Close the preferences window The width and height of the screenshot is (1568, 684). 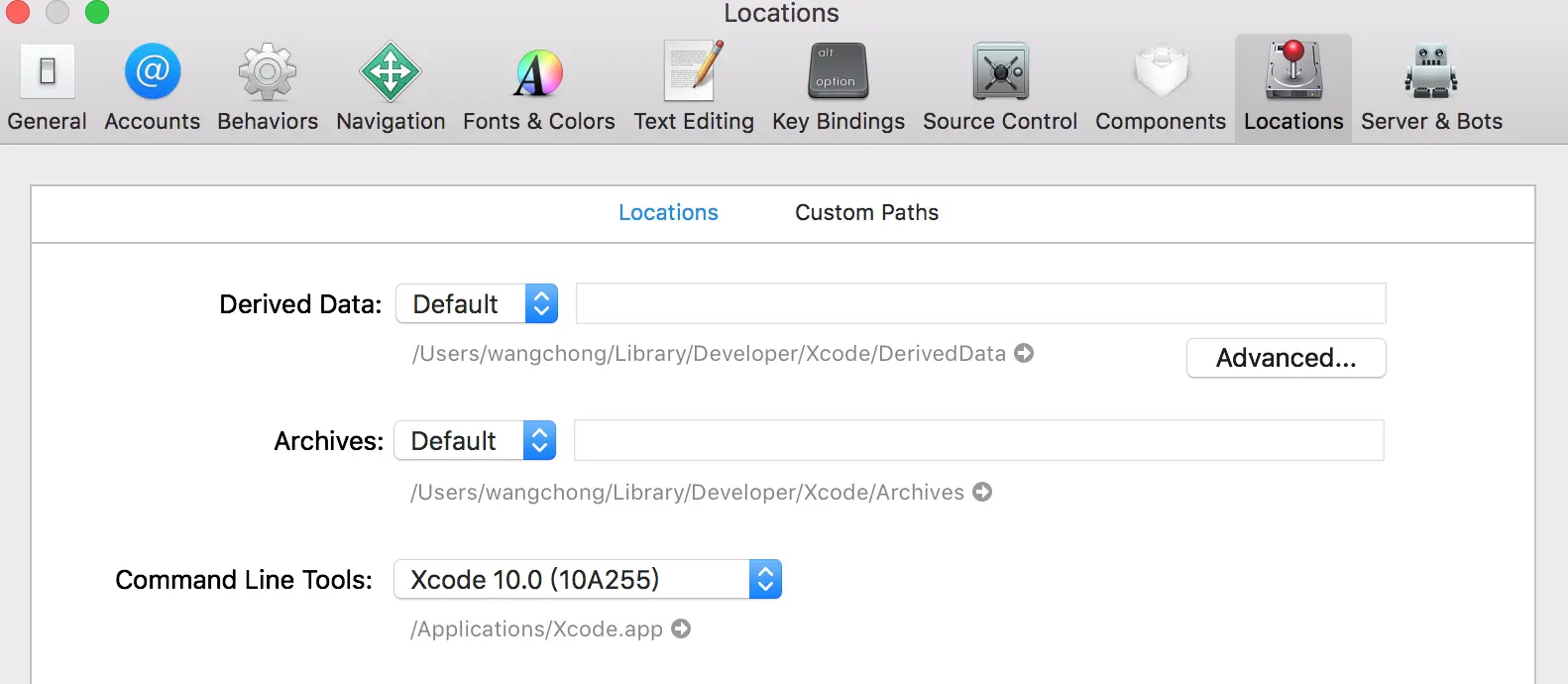click(x=18, y=12)
